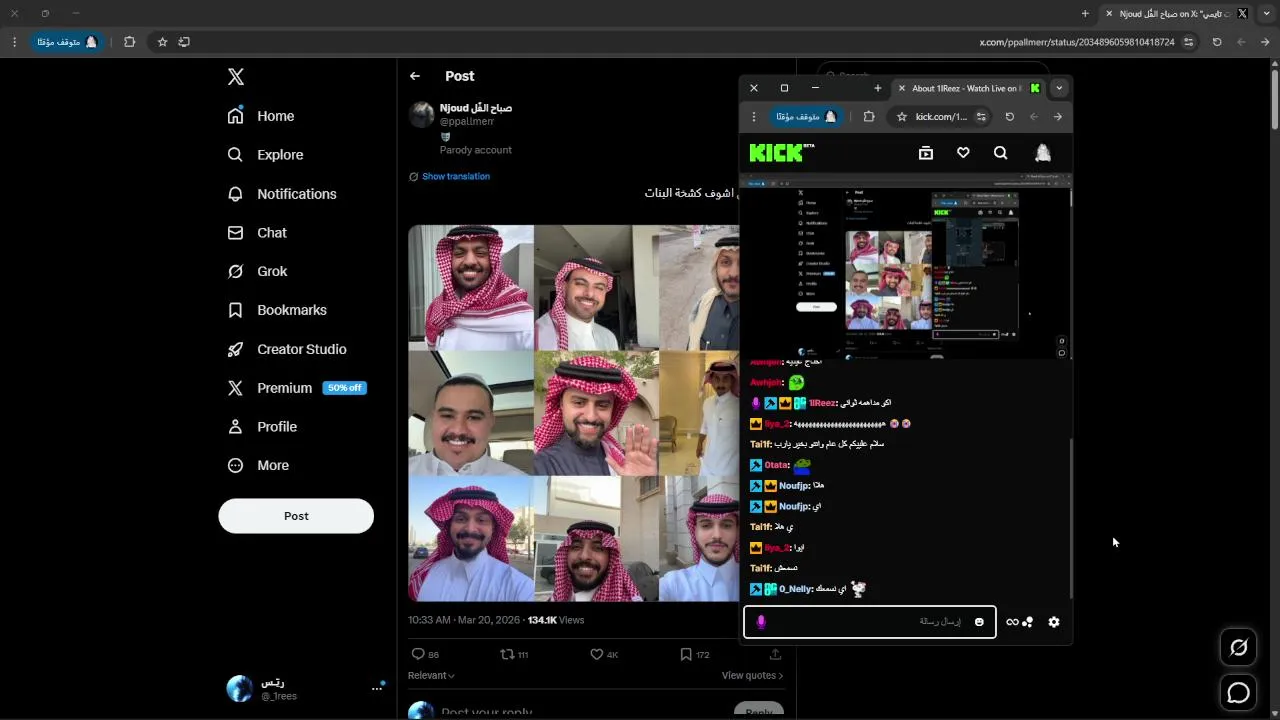Go back using the Post header arrow
The image size is (1280, 720).
415,76
